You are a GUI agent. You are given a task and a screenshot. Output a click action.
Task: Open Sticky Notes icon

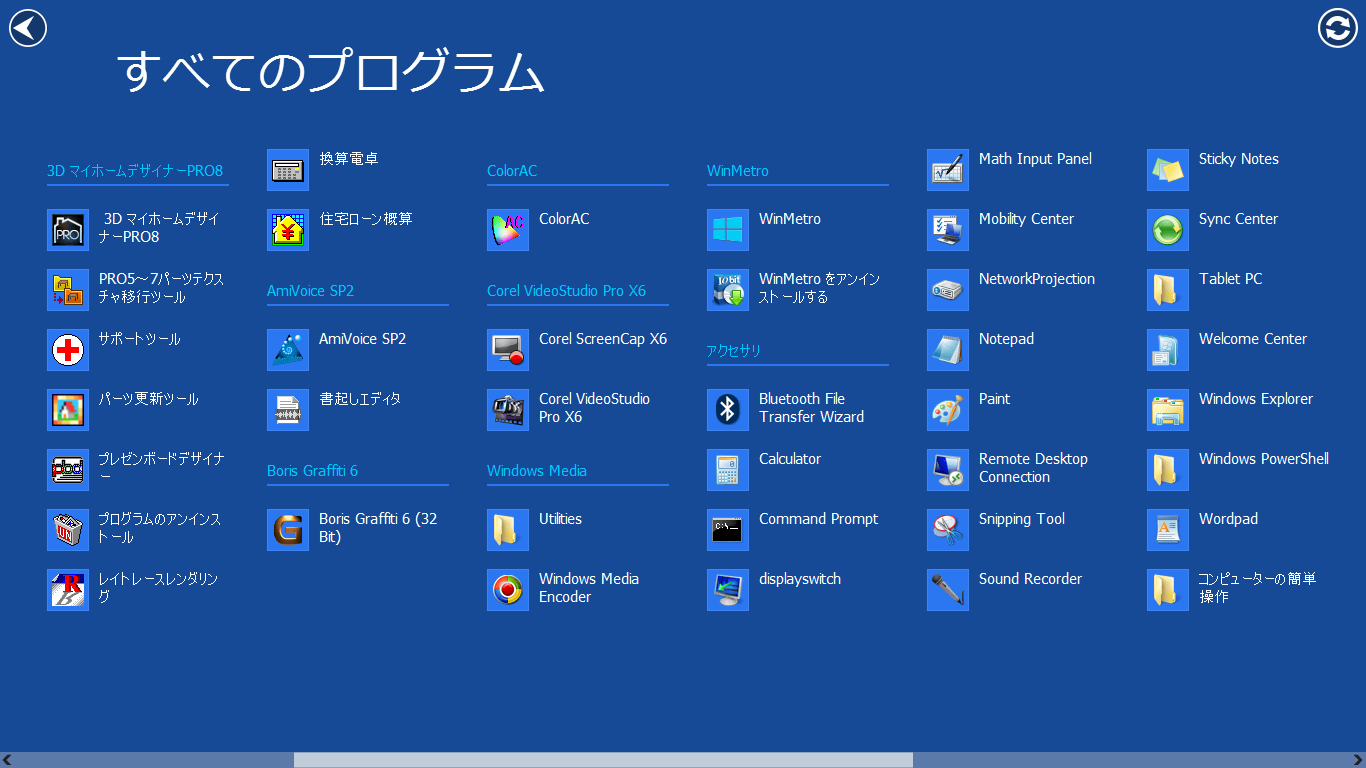(1168, 170)
